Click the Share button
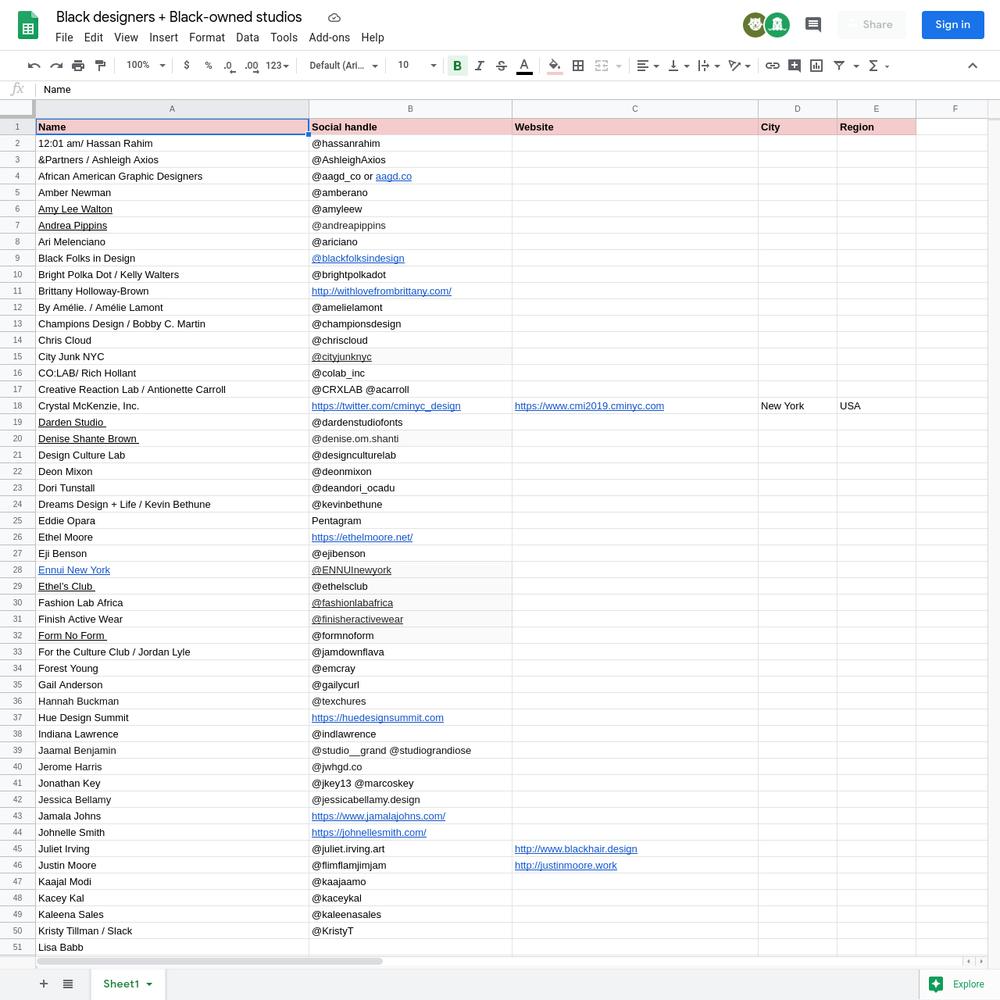Viewport: 1000px width, 1000px height. (x=871, y=25)
